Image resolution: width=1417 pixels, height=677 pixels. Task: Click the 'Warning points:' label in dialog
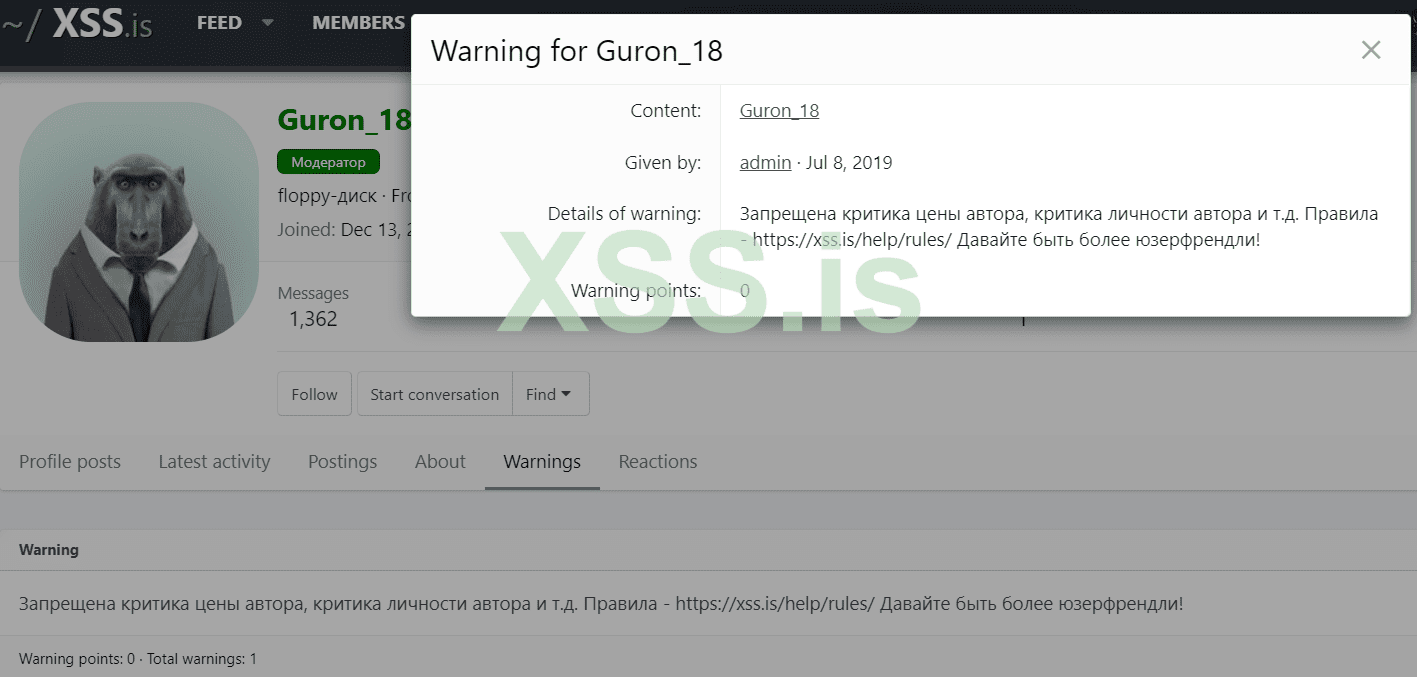tap(636, 291)
